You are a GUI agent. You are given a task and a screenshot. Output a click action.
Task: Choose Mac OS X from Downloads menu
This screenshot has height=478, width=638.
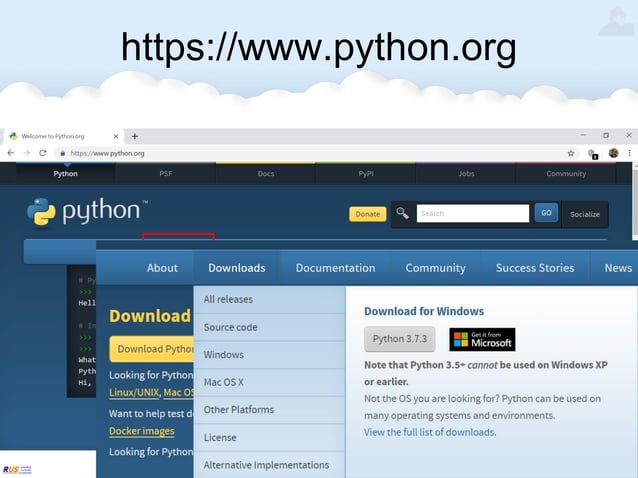[269, 382]
